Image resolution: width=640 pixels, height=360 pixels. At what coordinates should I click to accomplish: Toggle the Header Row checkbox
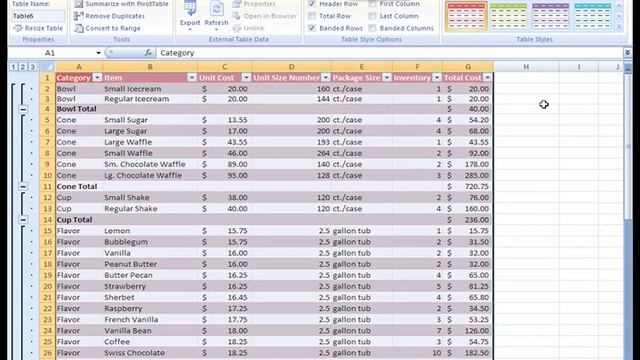pyautogui.click(x=312, y=4)
